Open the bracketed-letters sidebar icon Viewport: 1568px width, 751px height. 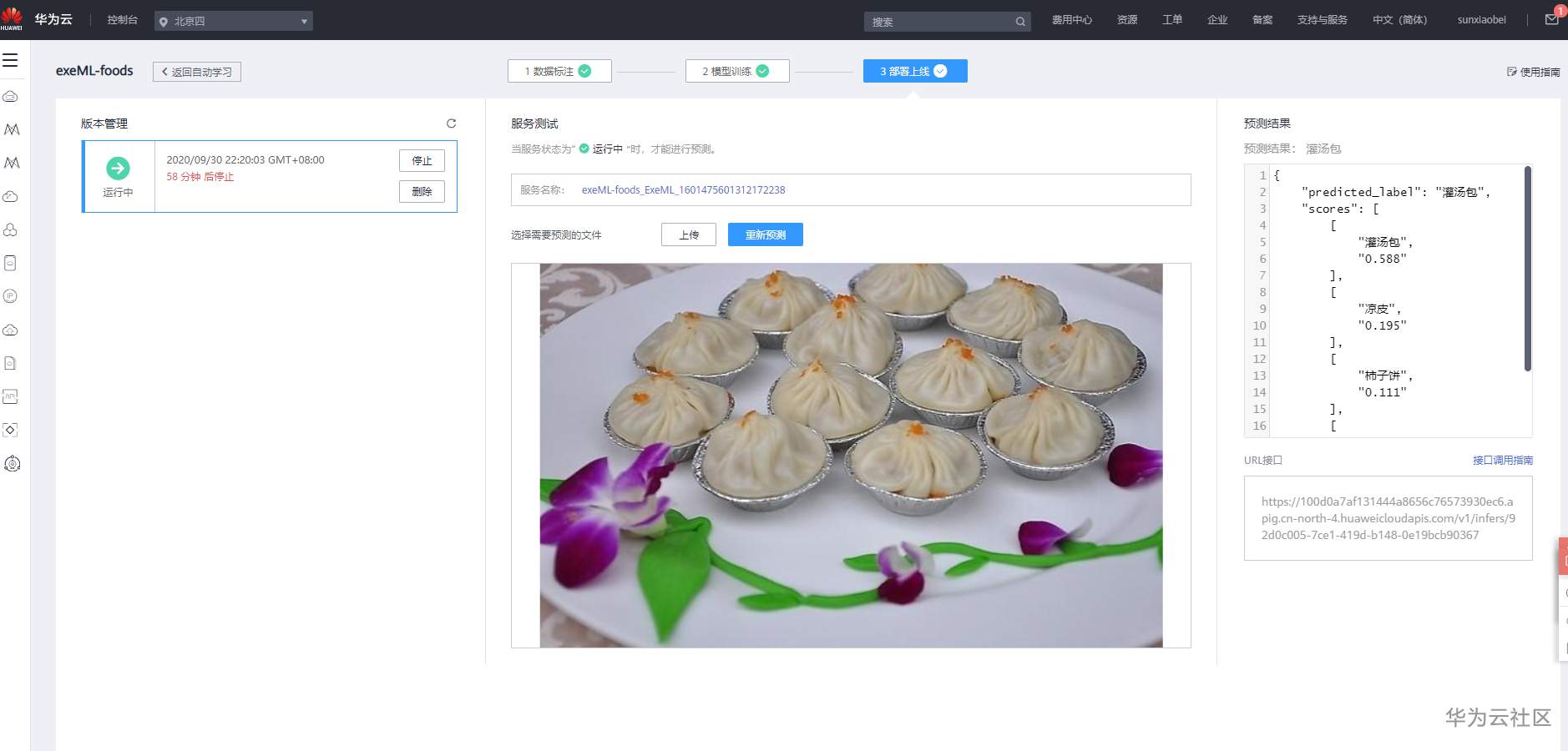click(11, 396)
